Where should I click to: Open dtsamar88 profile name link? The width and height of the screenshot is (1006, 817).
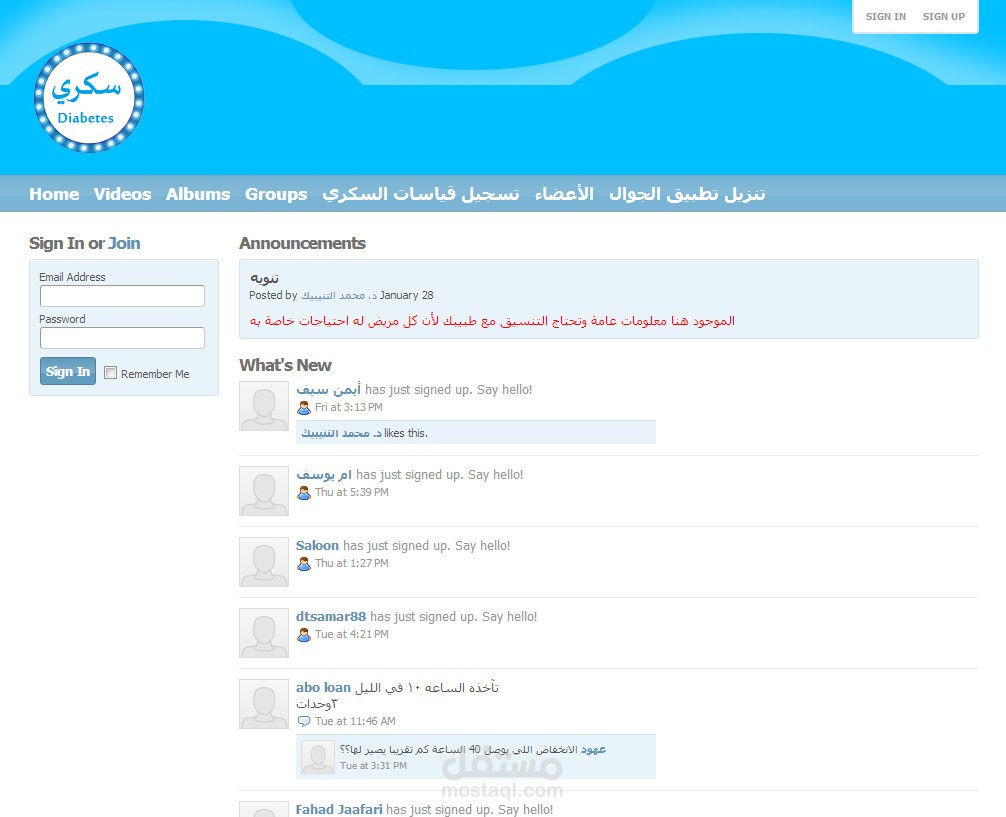(x=331, y=617)
